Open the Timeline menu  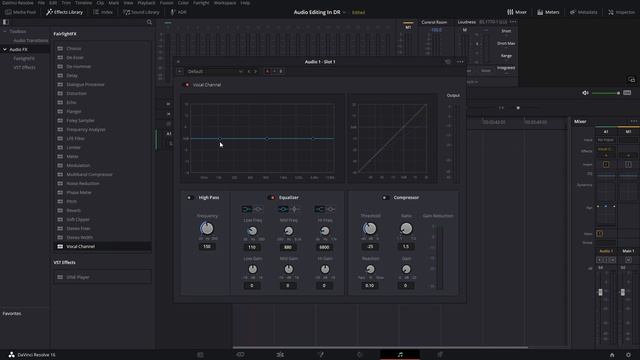click(x=83, y=3)
